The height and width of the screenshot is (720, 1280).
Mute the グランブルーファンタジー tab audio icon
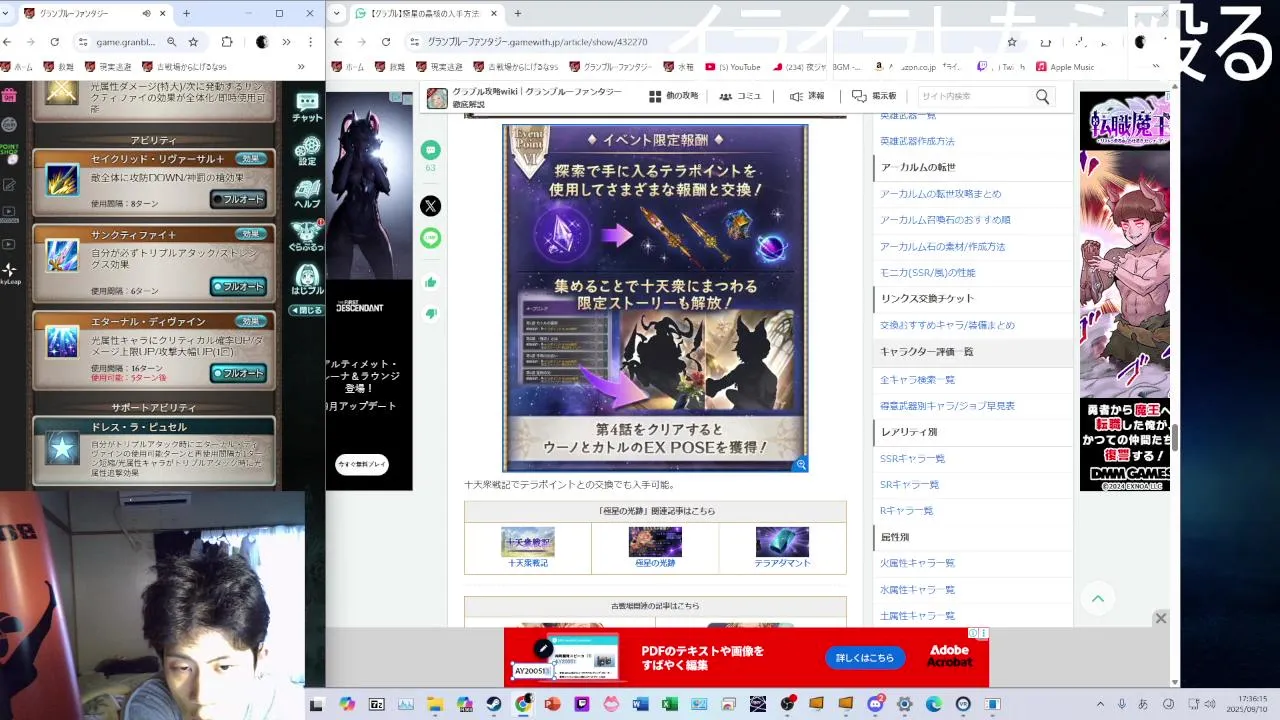pyautogui.click(x=146, y=13)
